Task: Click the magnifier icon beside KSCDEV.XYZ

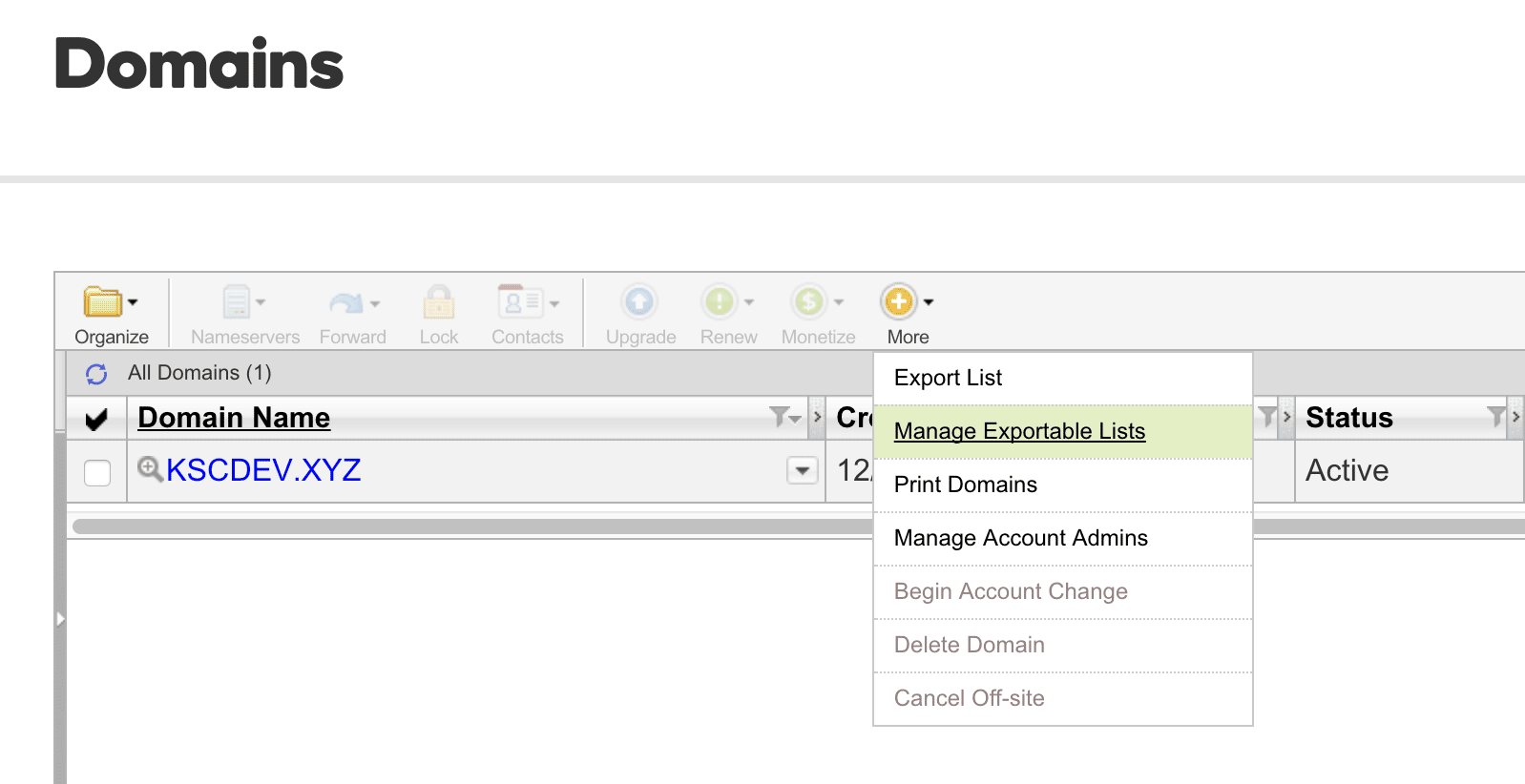Action: point(150,468)
